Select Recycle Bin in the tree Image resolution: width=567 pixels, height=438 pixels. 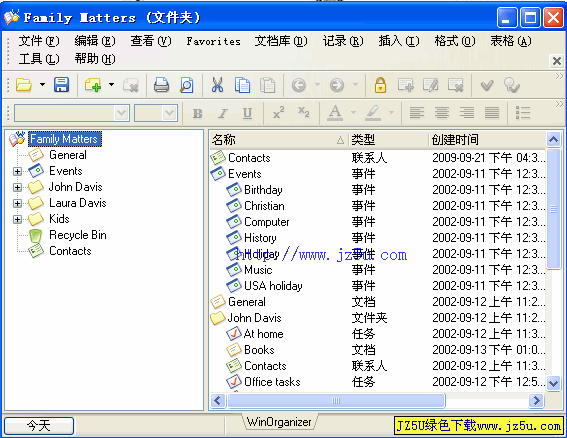tap(78, 235)
